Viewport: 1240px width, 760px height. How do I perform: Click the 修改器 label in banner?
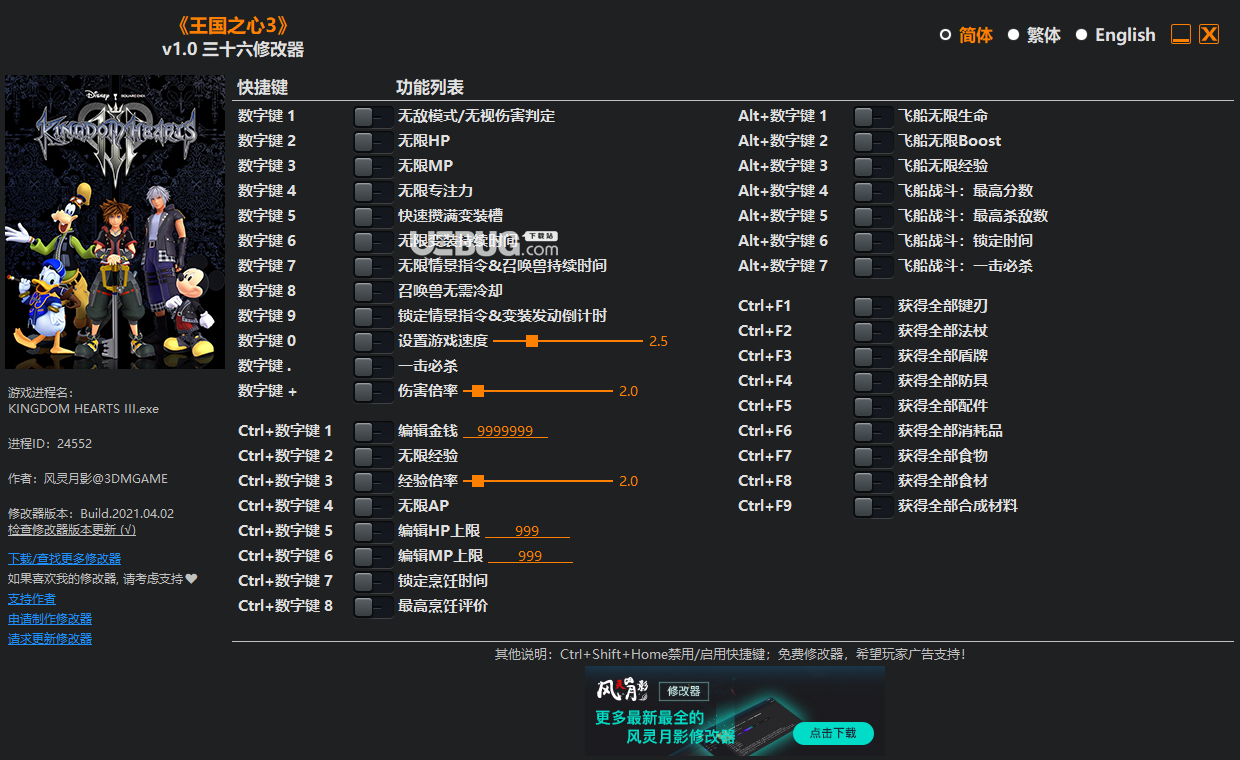click(x=684, y=691)
